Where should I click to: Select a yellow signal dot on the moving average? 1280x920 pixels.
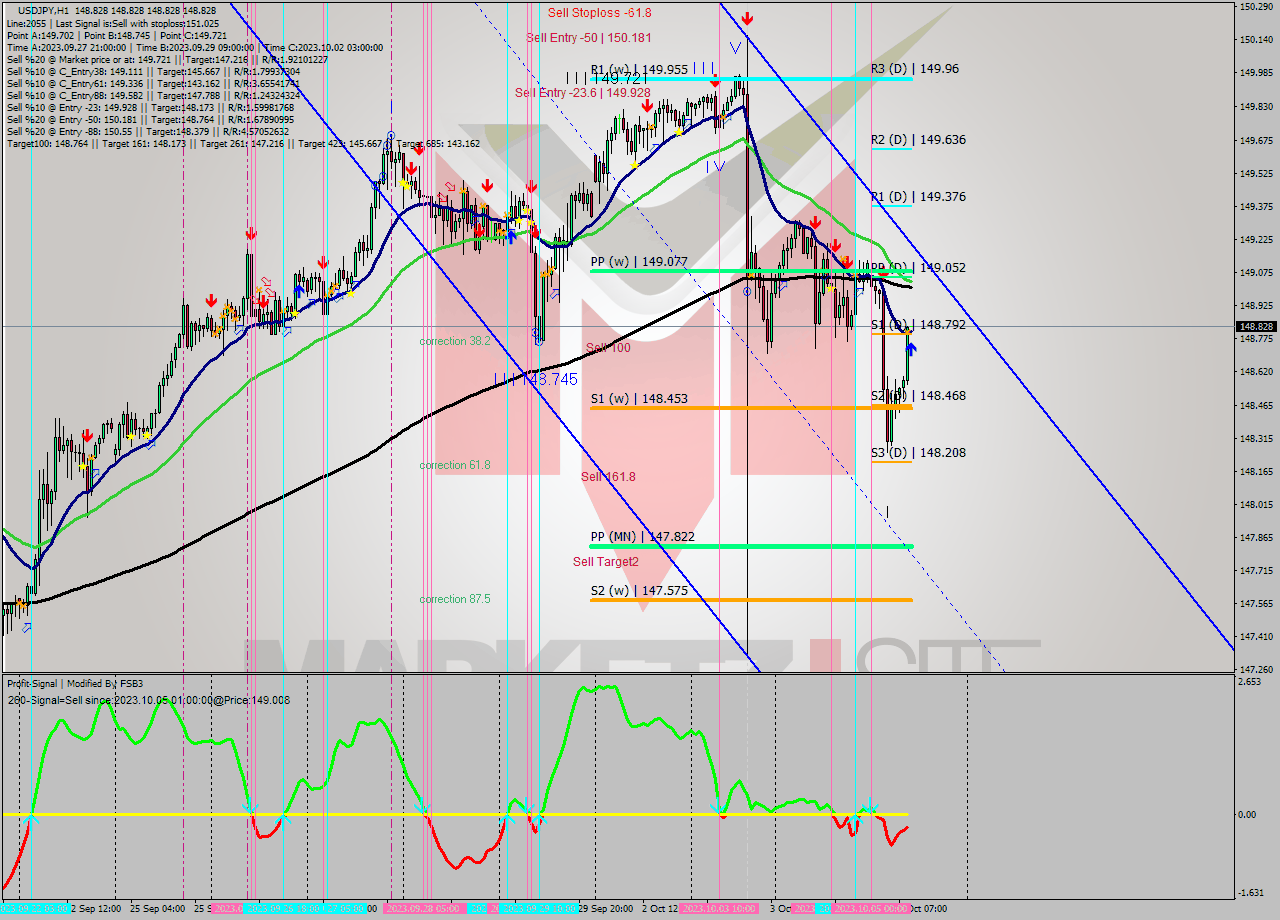[679, 133]
